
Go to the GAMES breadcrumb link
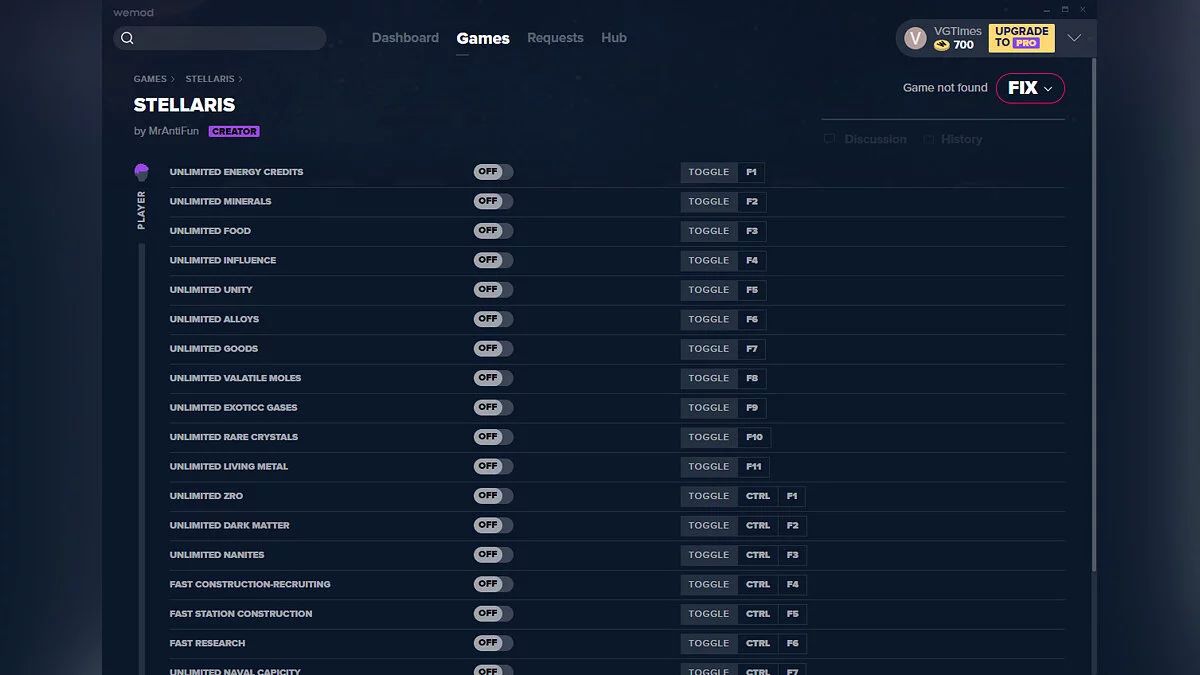click(x=150, y=79)
